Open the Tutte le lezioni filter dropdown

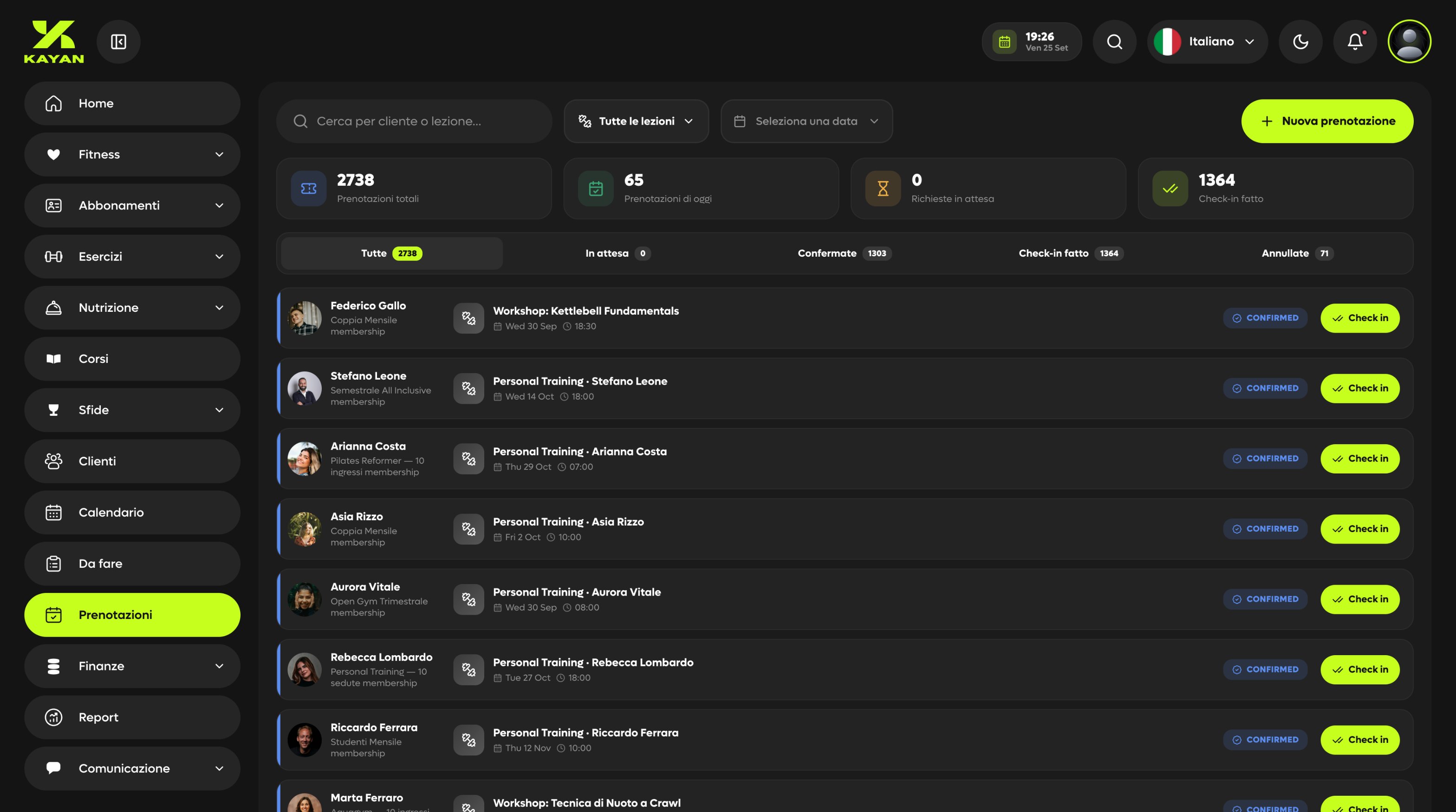636,122
